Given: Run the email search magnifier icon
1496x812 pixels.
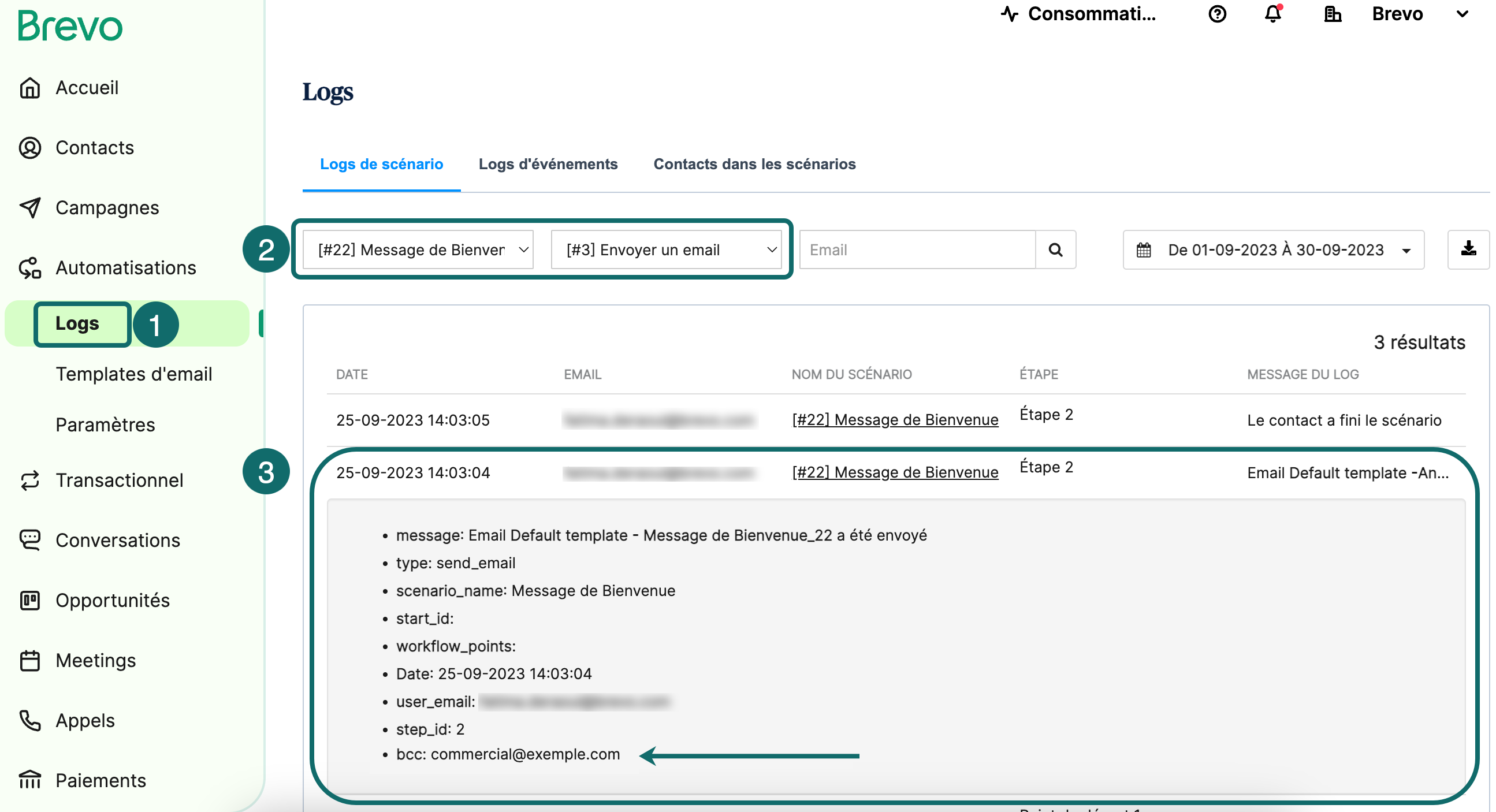Looking at the screenshot, I should pyautogui.click(x=1055, y=249).
